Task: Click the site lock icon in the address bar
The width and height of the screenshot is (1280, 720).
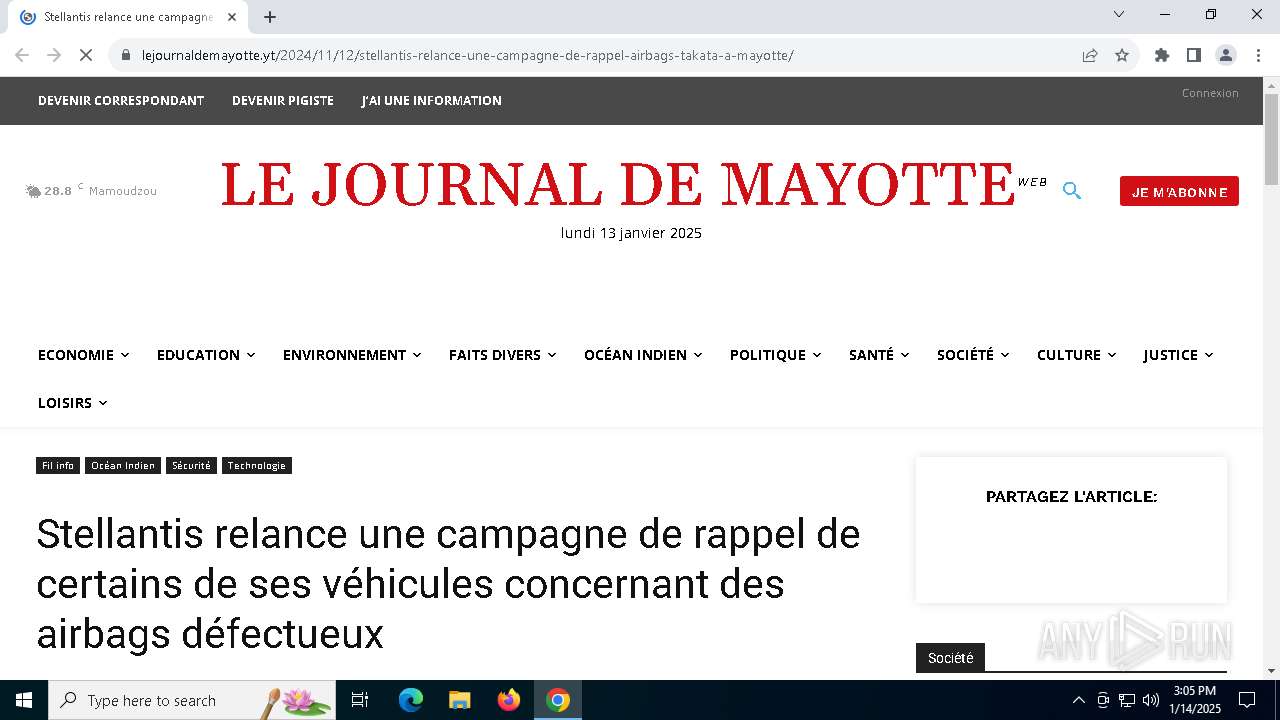Action: (x=126, y=55)
